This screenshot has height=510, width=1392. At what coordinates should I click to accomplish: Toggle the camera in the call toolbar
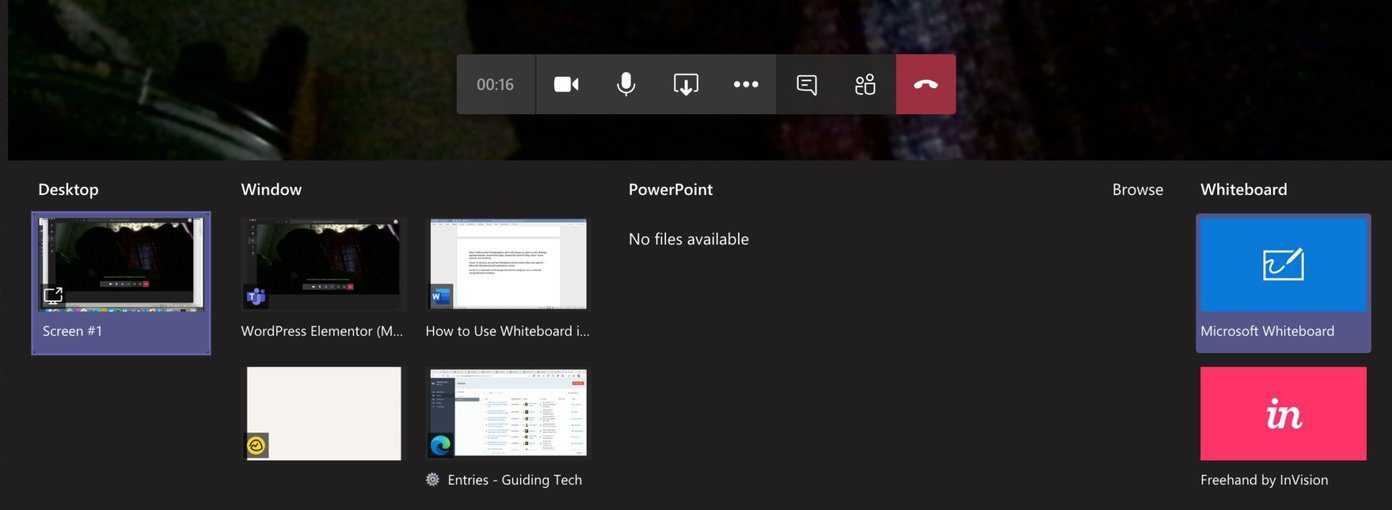click(x=566, y=84)
